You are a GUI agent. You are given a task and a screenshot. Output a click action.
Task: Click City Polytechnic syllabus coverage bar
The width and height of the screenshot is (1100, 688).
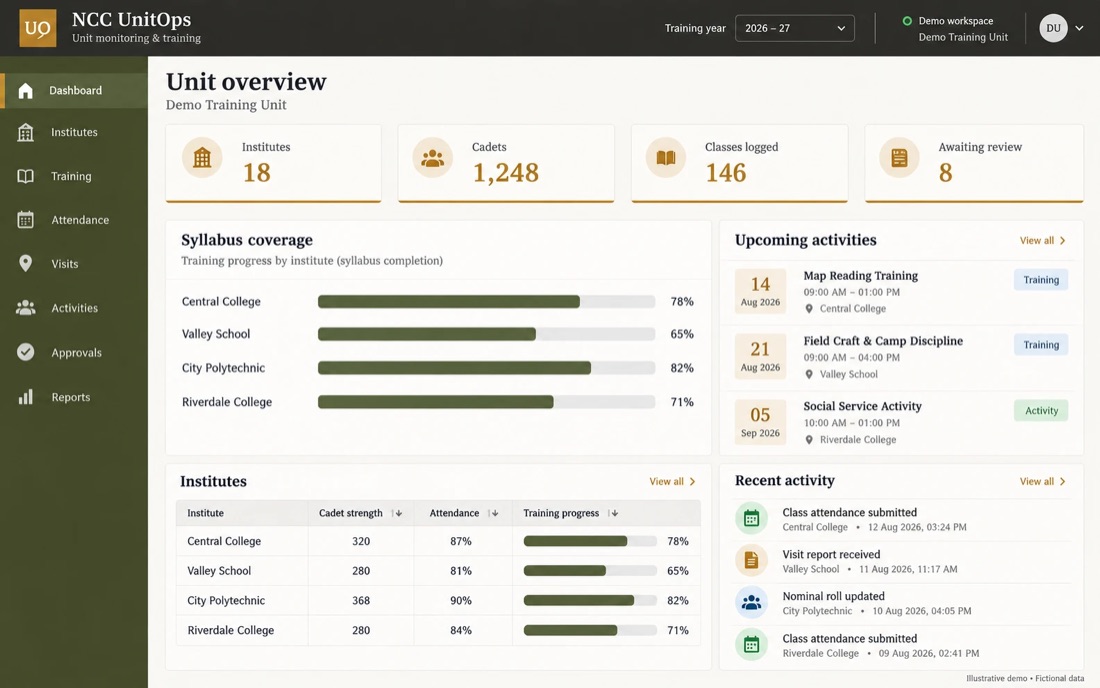(x=486, y=368)
